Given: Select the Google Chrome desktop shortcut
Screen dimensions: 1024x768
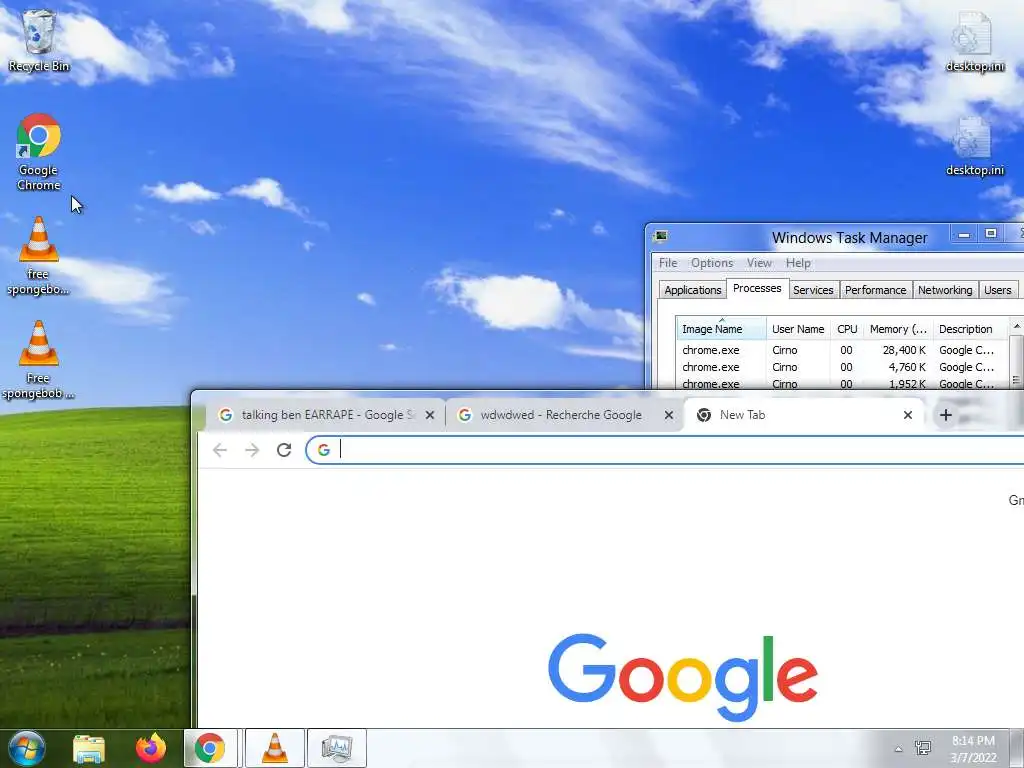Looking at the screenshot, I should (39, 152).
